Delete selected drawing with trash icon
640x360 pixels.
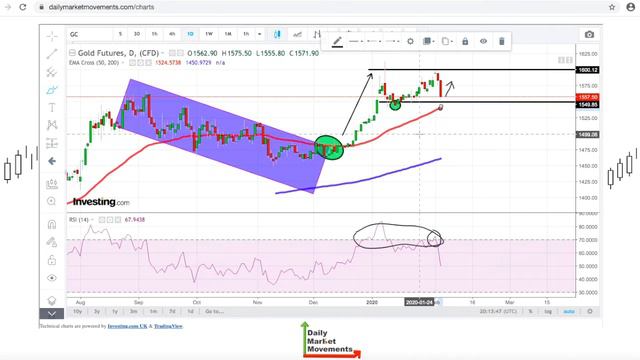[x=502, y=41]
